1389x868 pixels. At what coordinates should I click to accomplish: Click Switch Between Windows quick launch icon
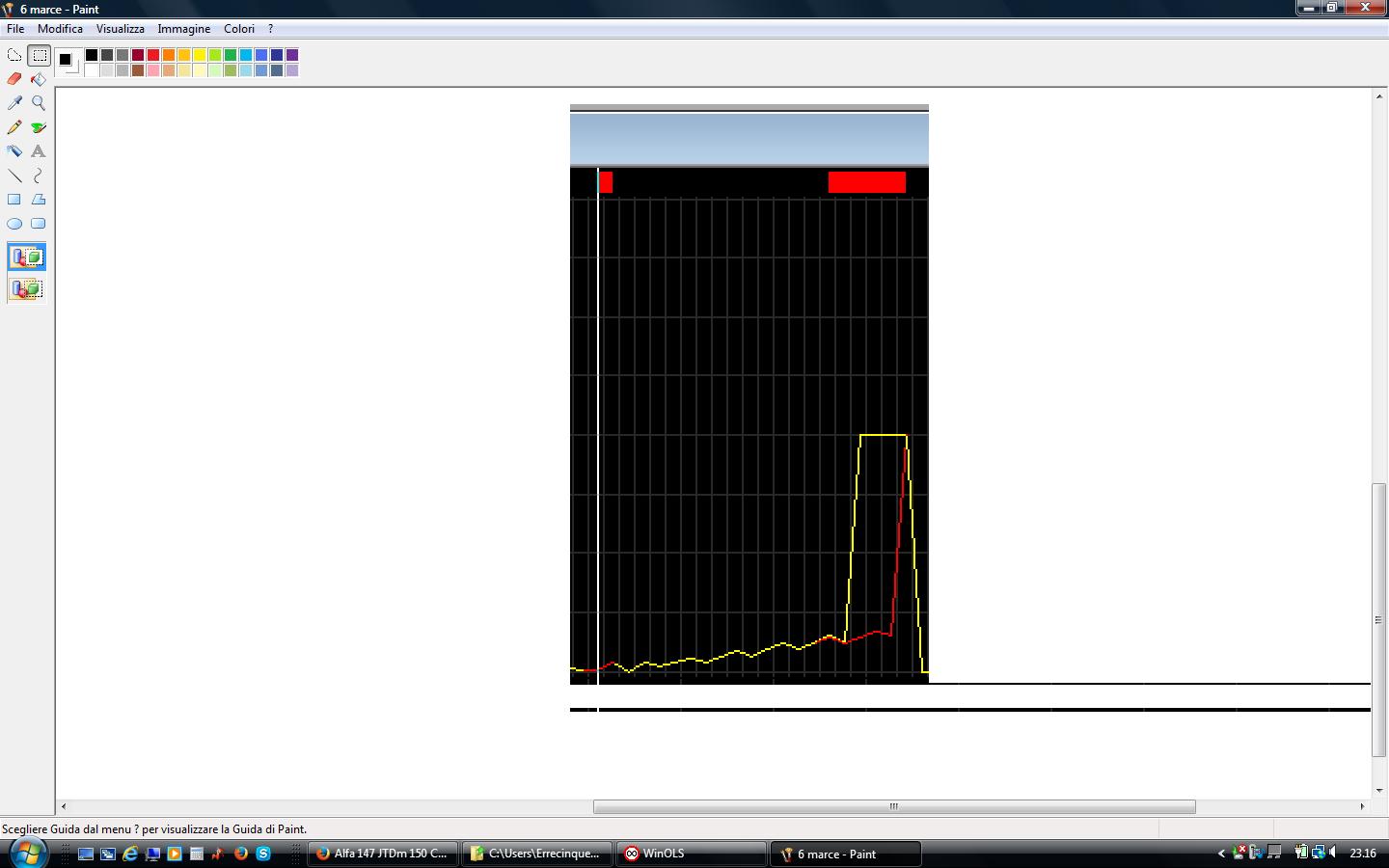click(x=108, y=854)
